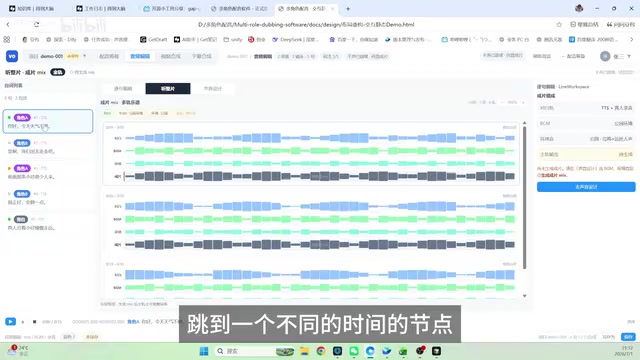Screen dimensions: 640x360
Task: Select the dark 听整片 sub-tab
Action: tap(168, 89)
